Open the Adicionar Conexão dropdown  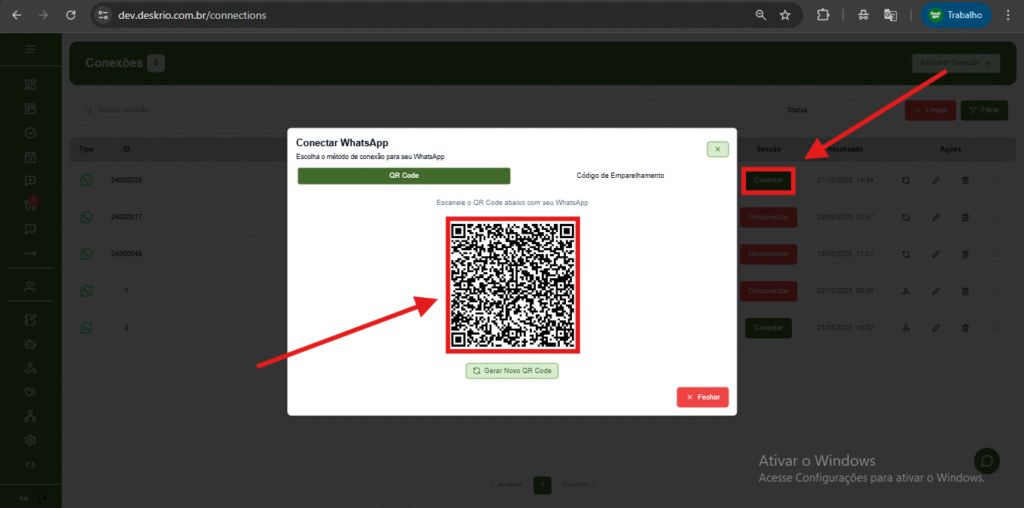point(955,63)
